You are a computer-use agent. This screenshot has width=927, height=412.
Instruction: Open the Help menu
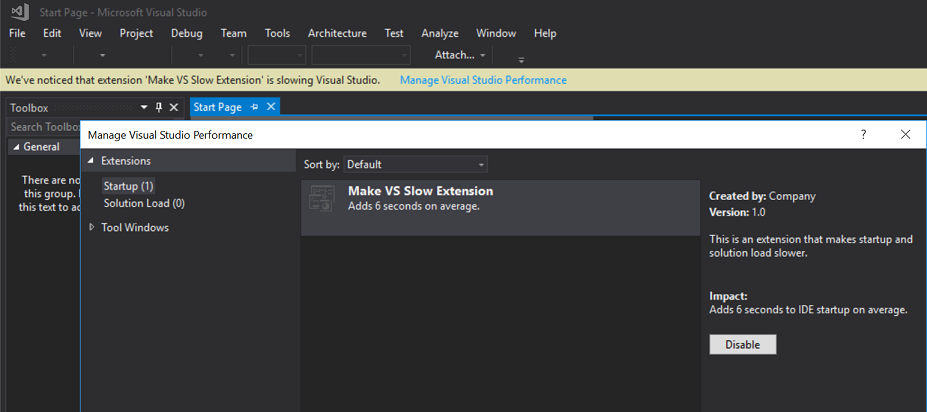coord(545,33)
